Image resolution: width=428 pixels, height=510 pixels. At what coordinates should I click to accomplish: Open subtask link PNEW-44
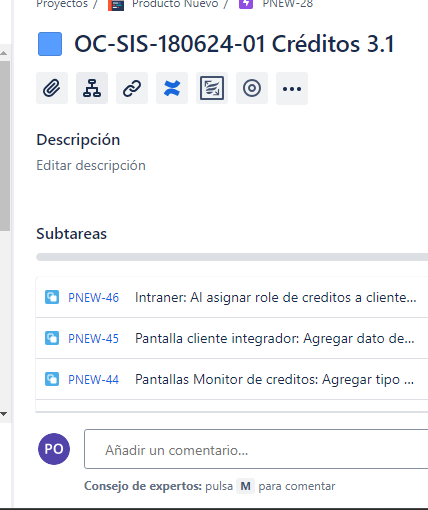[x=93, y=379]
